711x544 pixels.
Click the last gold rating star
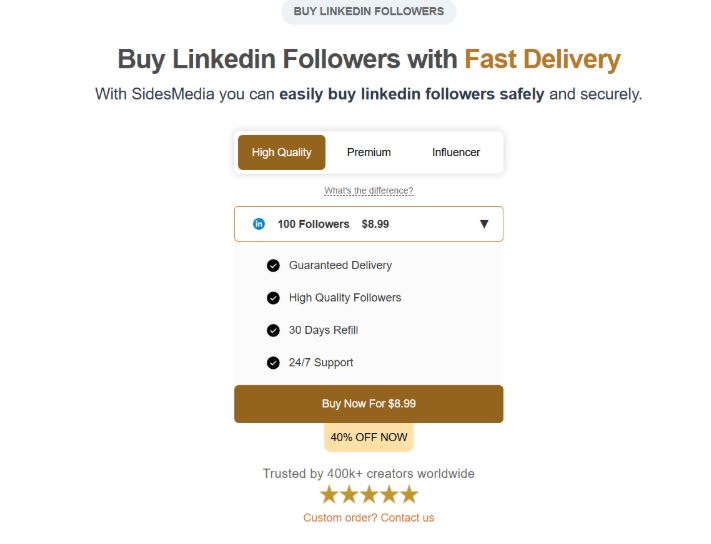[408, 494]
